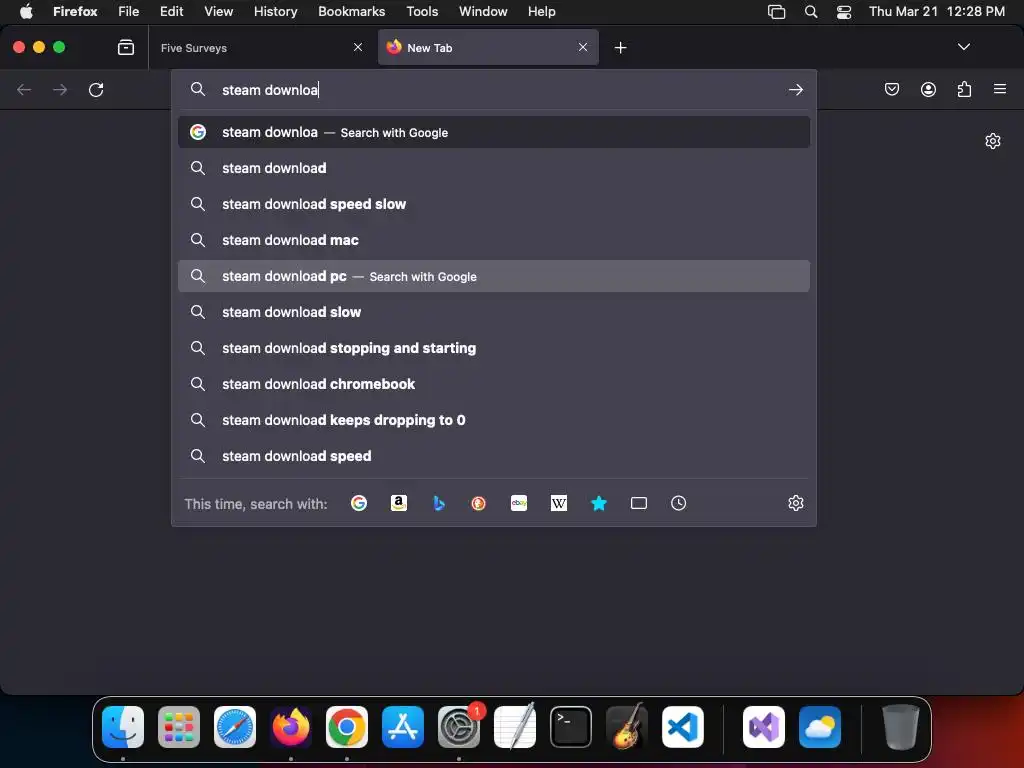Open Google Chrome from the Dock
The width and height of the screenshot is (1024, 768).
347,727
